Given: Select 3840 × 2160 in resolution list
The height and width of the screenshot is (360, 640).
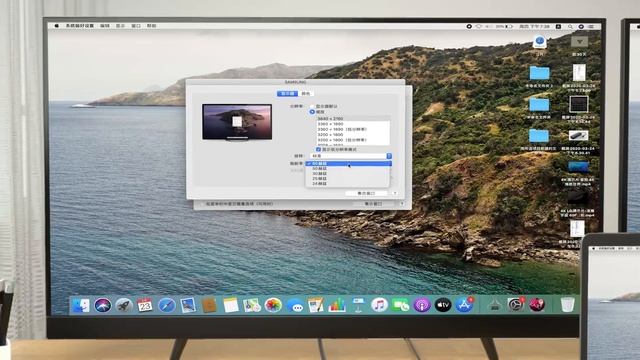Looking at the screenshot, I should coord(353,119).
